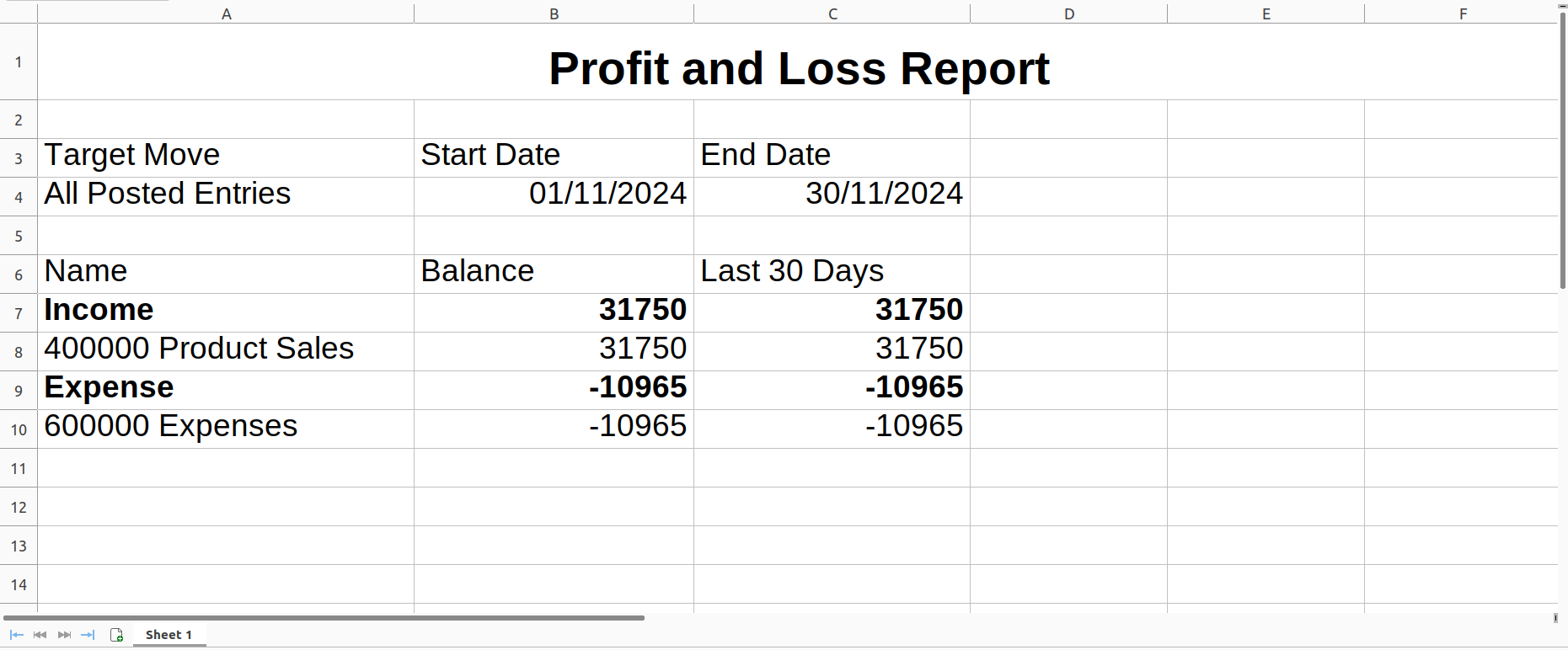Select the Profit and Loss Report title cell

tap(797, 67)
